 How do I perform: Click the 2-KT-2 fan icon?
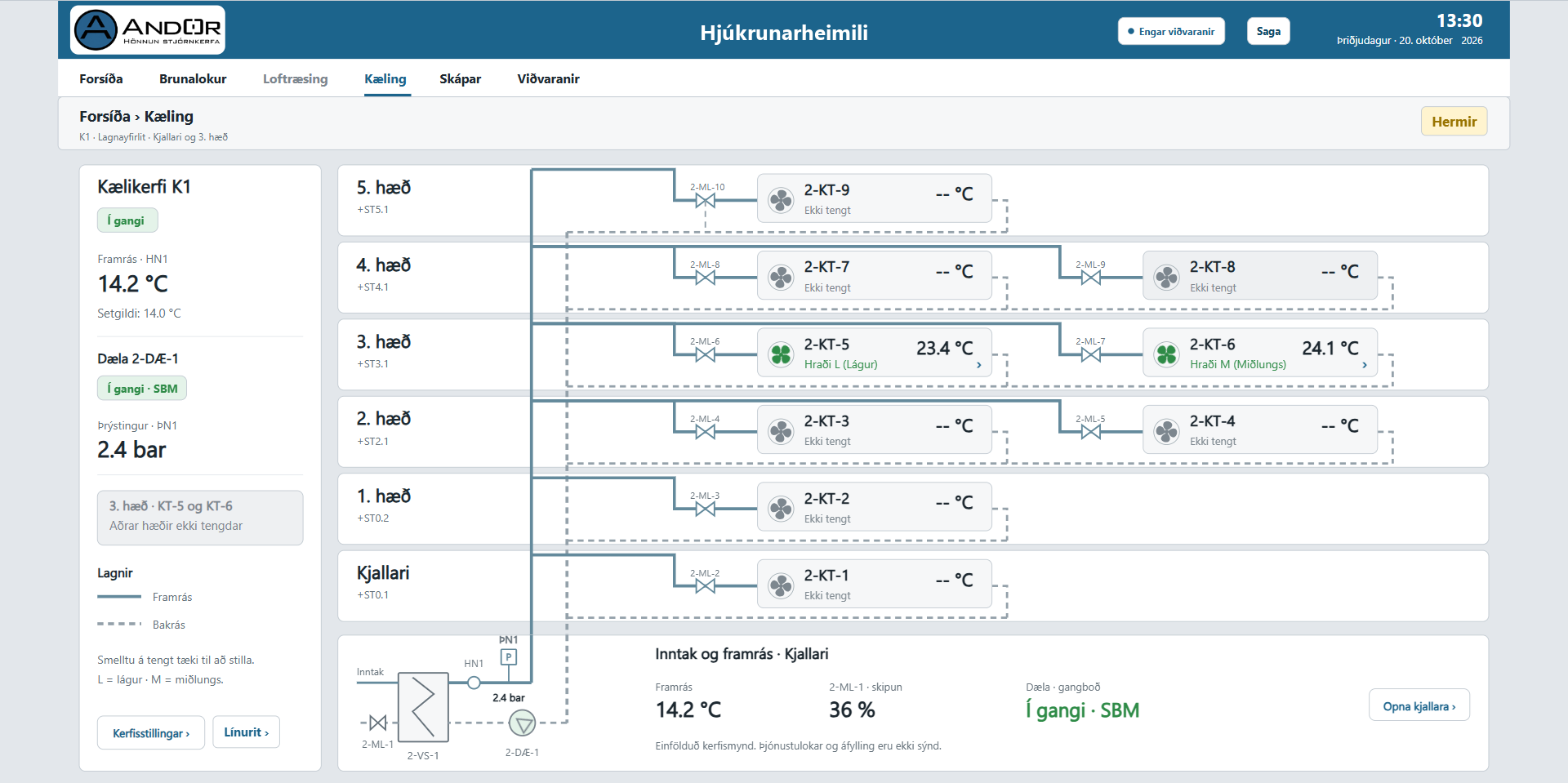pos(781,509)
